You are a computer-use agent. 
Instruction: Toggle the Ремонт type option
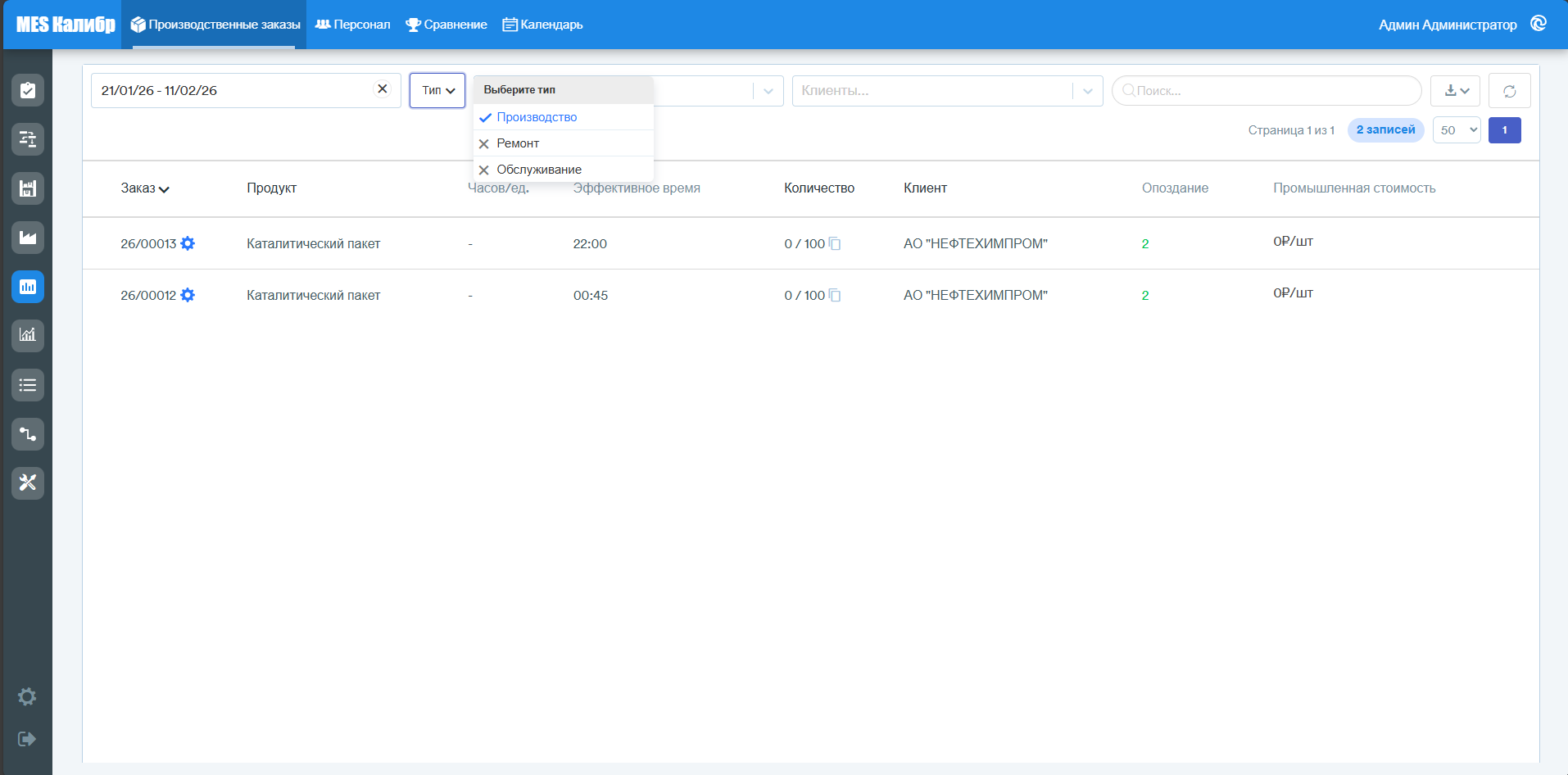coord(564,143)
